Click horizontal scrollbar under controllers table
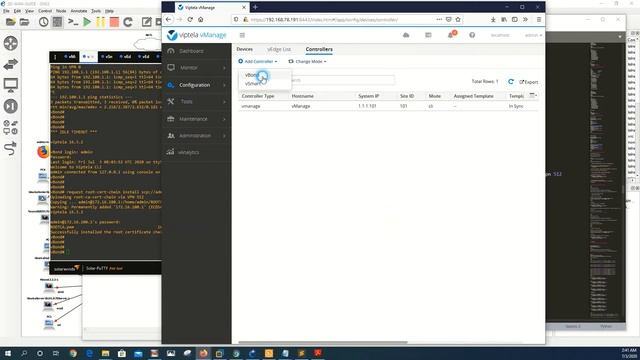Image resolution: width=640 pixels, height=360 pixels. pyautogui.click(x=323, y=342)
